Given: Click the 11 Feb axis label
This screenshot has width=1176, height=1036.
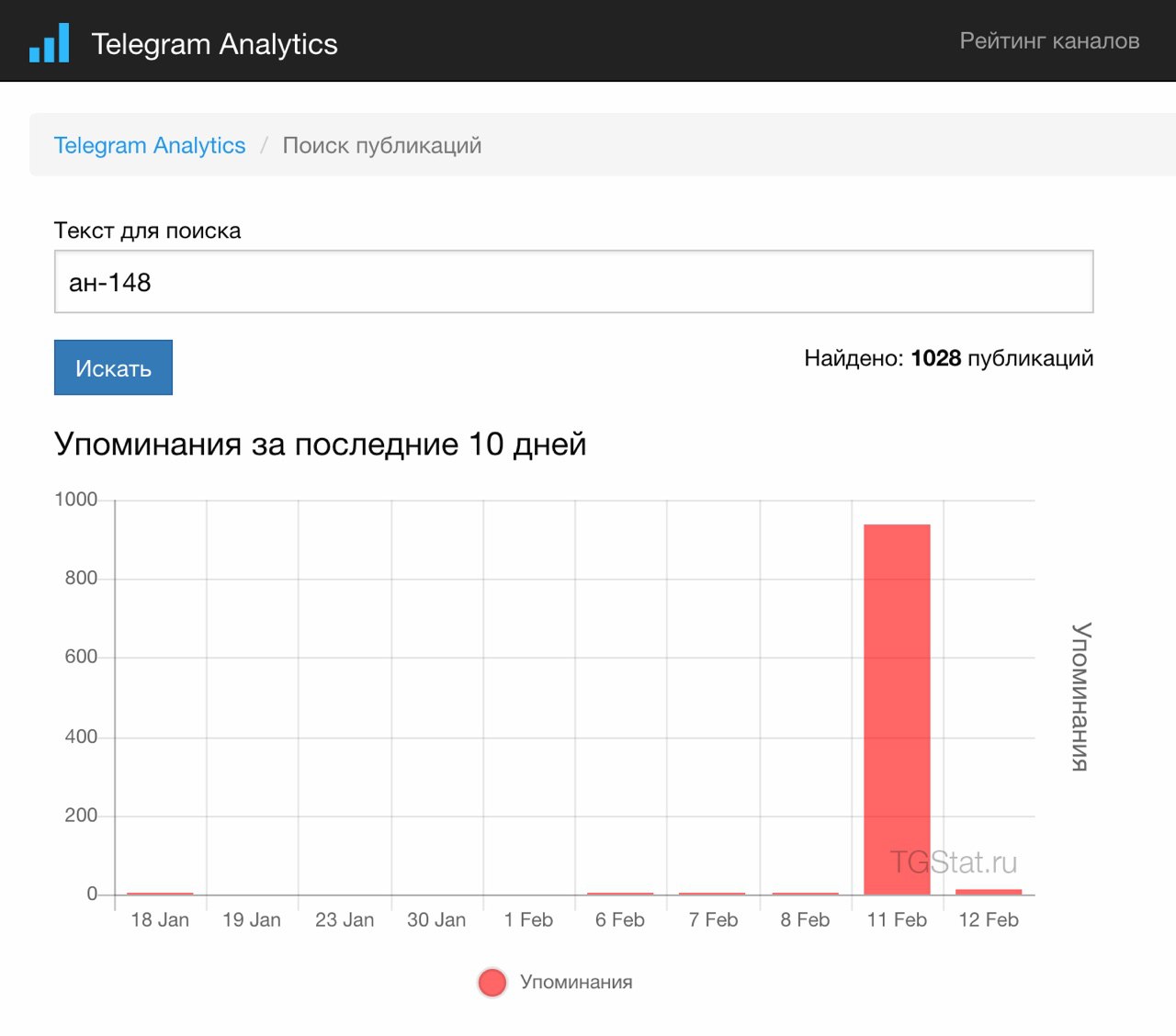Looking at the screenshot, I should coord(897,920).
